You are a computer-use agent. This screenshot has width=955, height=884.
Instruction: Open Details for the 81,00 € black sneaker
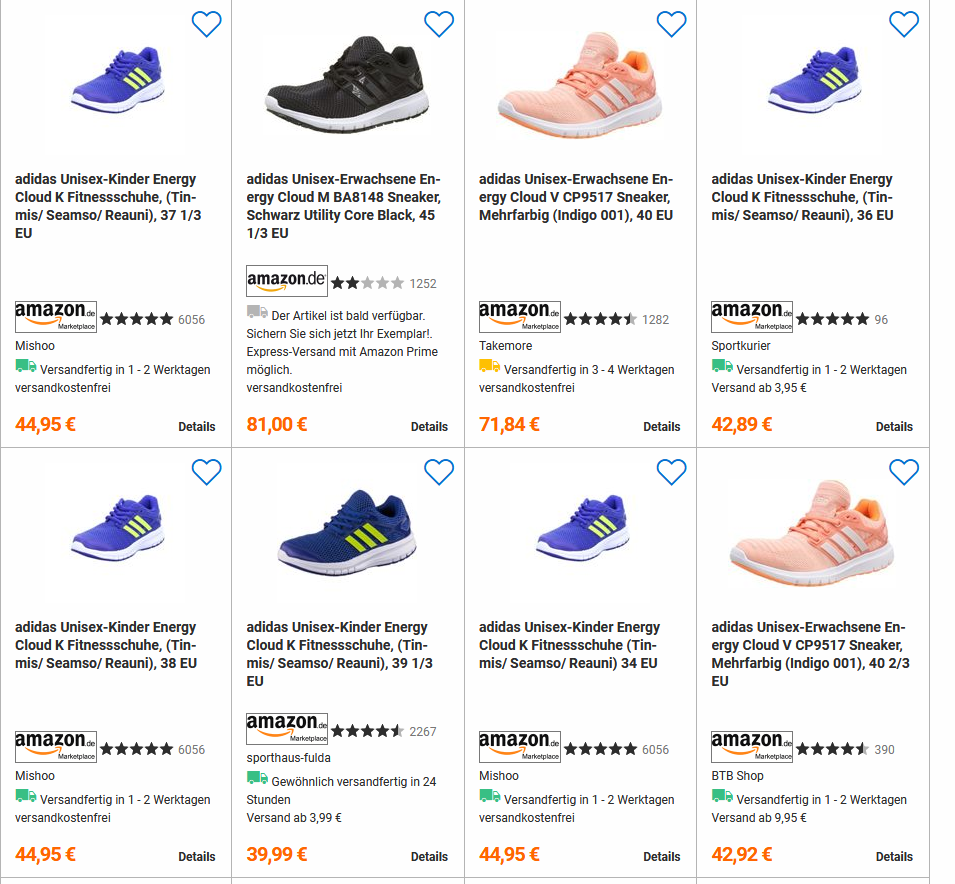coord(429,426)
